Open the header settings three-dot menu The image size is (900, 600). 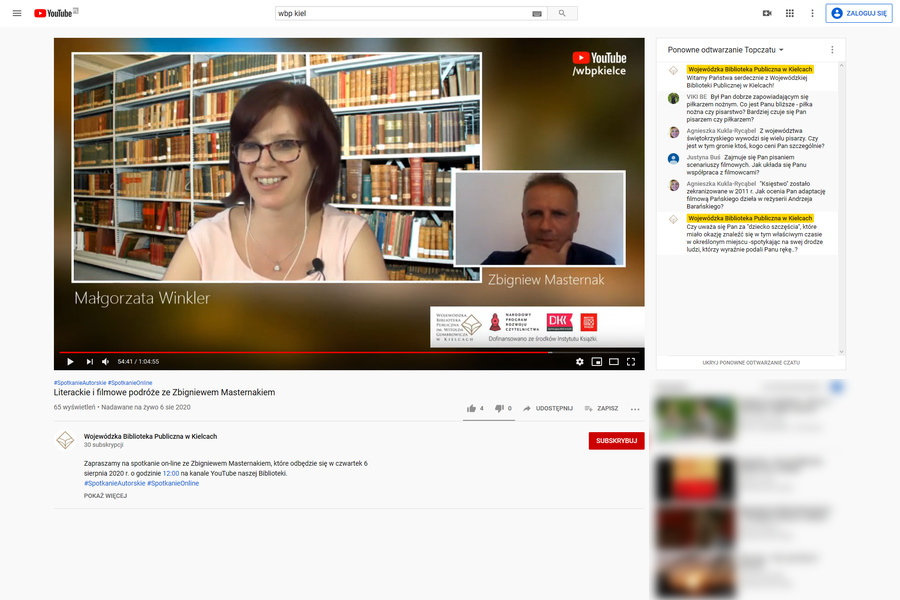pyautogui.click(x=812, y=13)
